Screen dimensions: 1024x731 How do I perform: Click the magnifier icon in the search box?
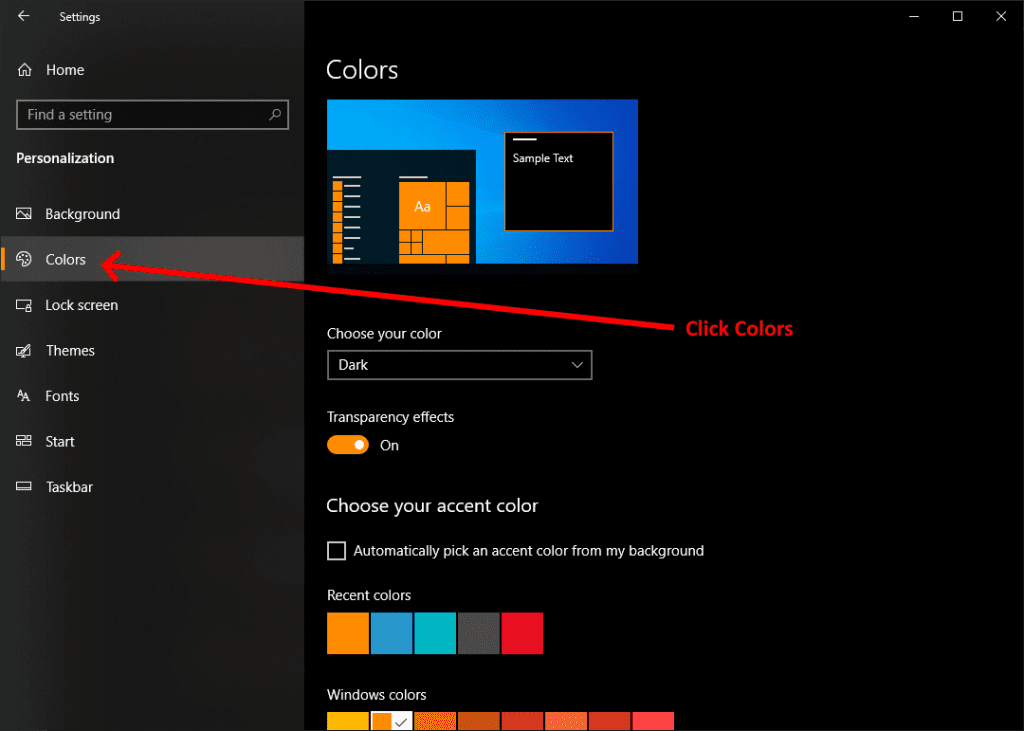pos(274,114)
